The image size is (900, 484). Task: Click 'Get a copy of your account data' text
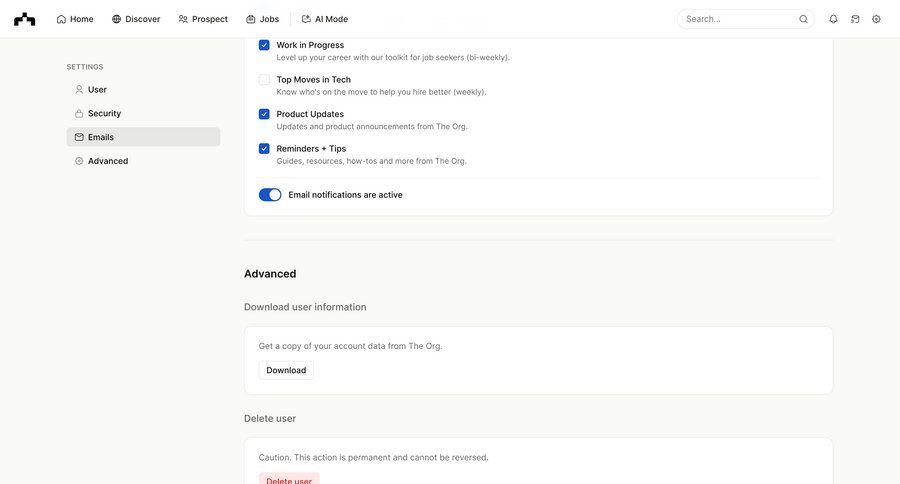(x=350, y=346)
